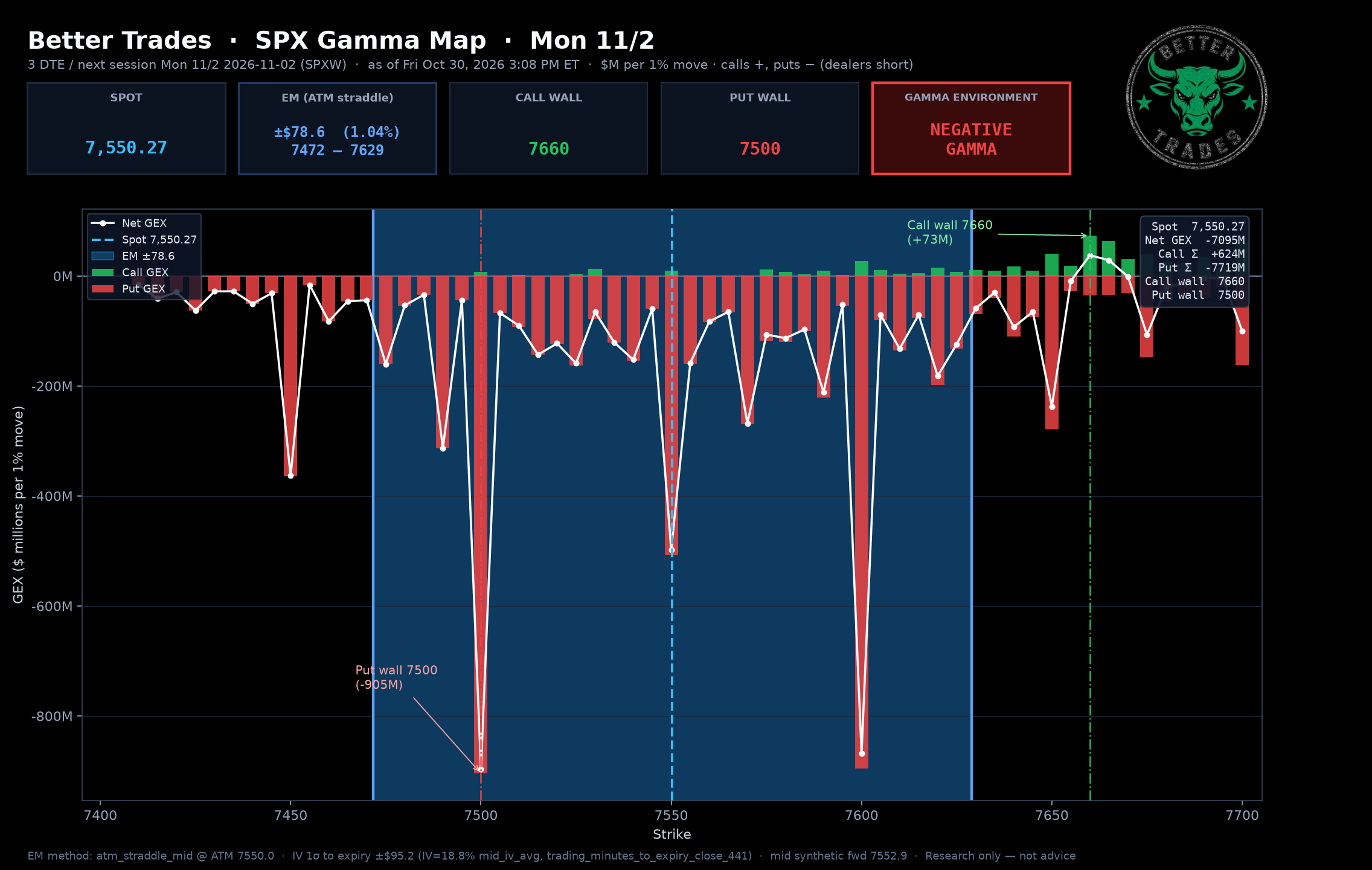Click the Net GEX point at strike 7450
The image size is (1372, 870).
290,475
